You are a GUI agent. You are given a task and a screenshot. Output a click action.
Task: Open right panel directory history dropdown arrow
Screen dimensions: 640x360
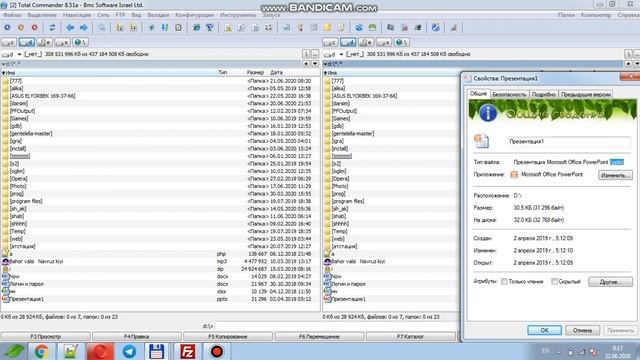[x=637, y=64]
